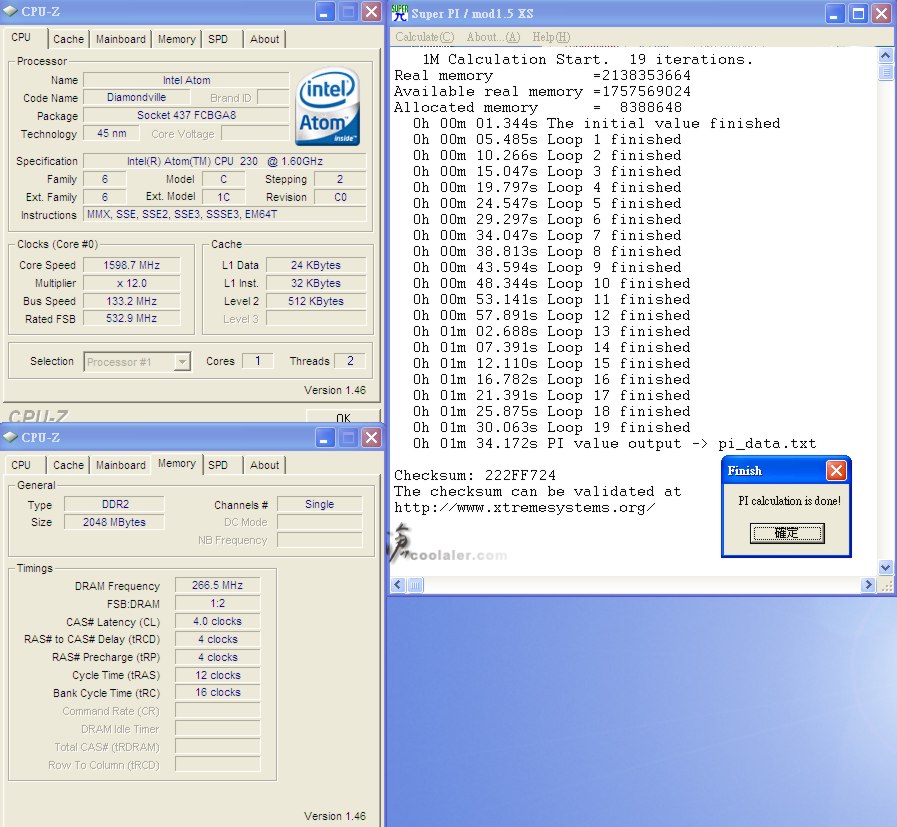This screenshot has width=897, height=827.
Task: Click the memory Type field showing DDR2
Action: click(x=114, y=504)
